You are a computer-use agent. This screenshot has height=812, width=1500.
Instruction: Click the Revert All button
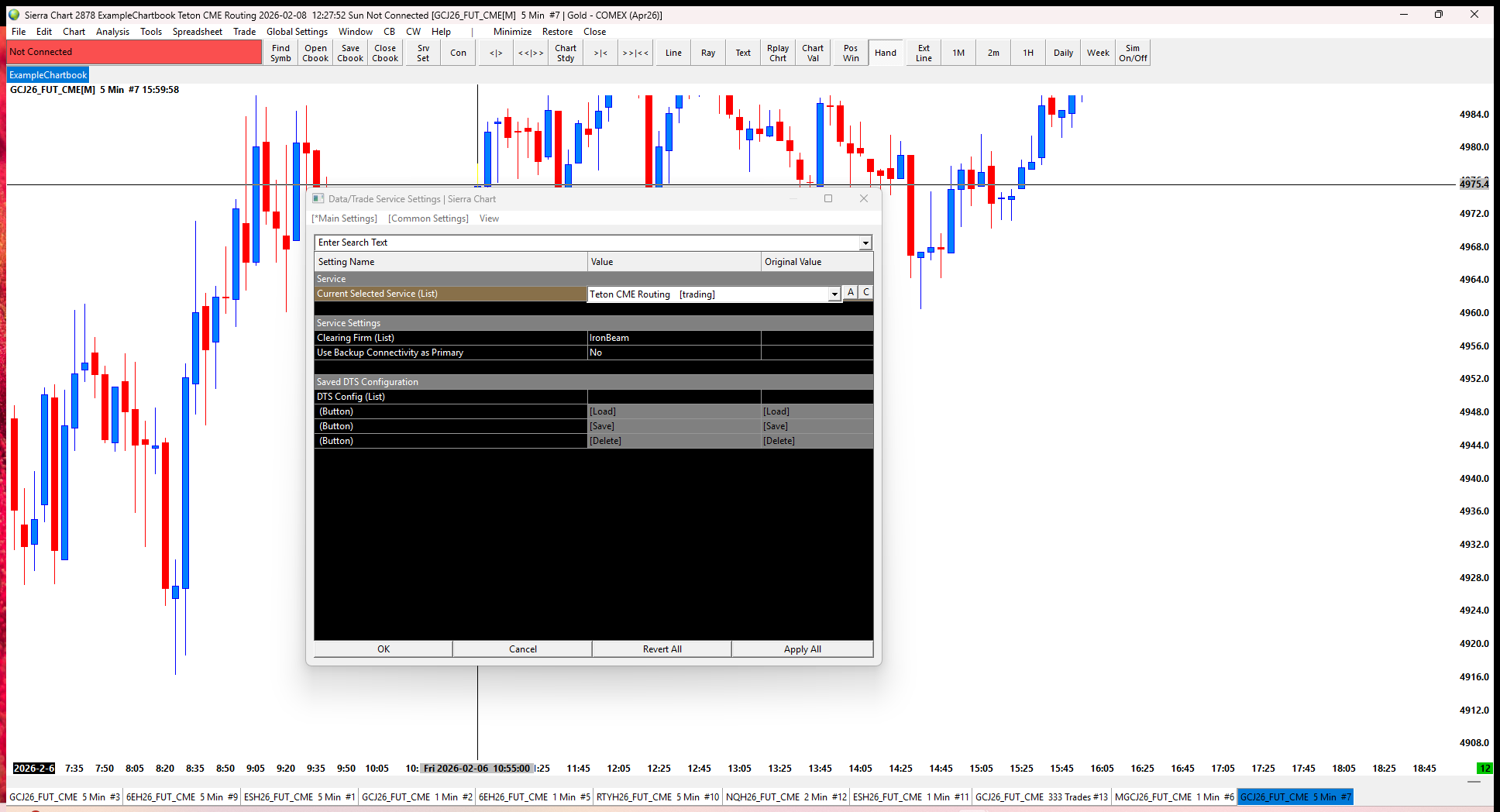coord(662,649)
